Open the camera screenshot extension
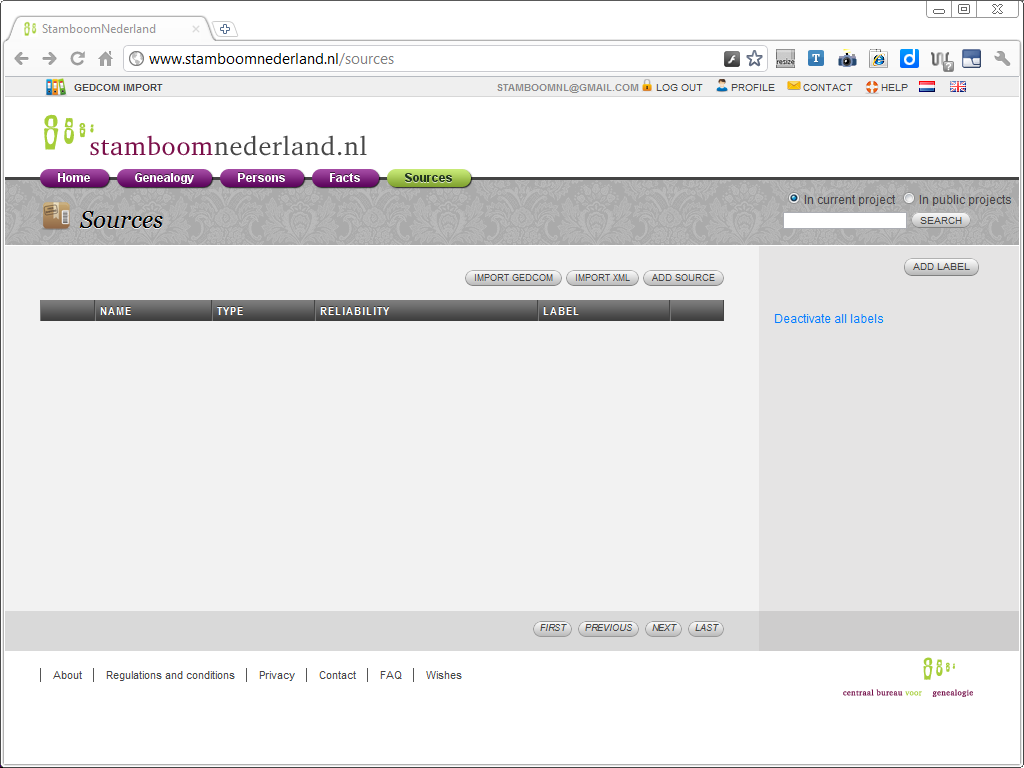The width and height of the screenshot is (1024, 768). click(847, 59)
